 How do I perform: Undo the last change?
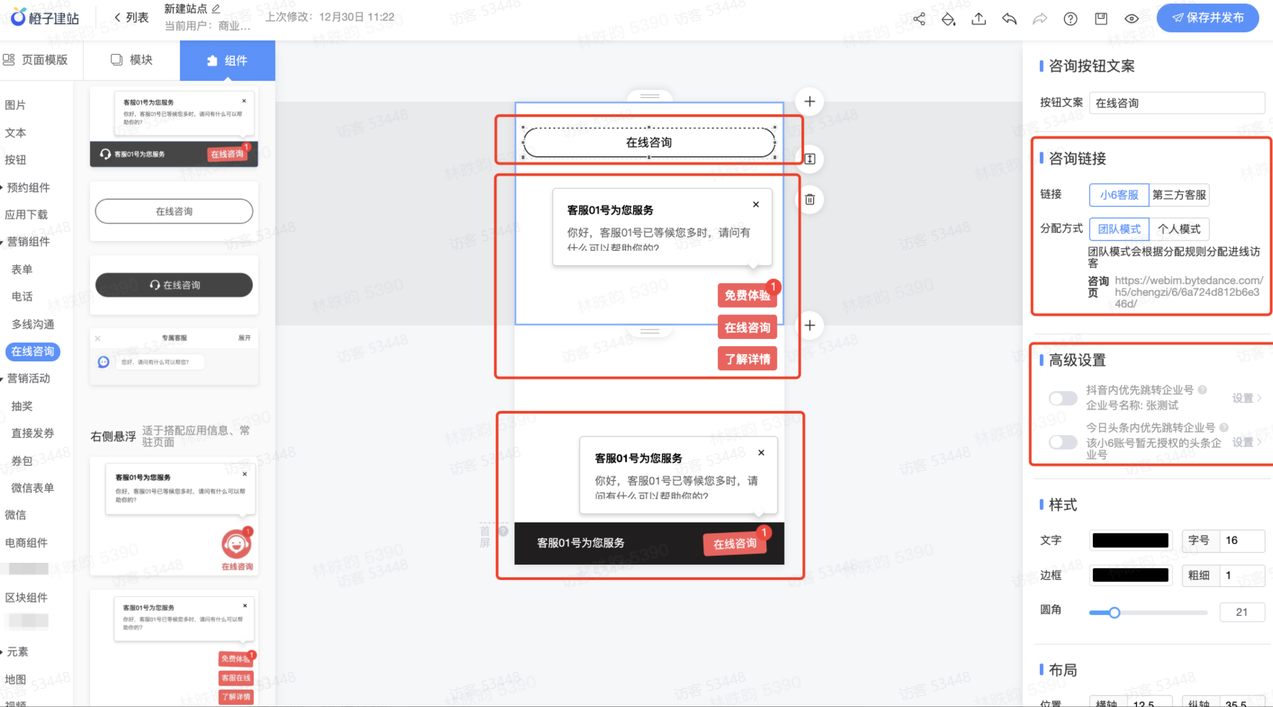coord(1009,19)
